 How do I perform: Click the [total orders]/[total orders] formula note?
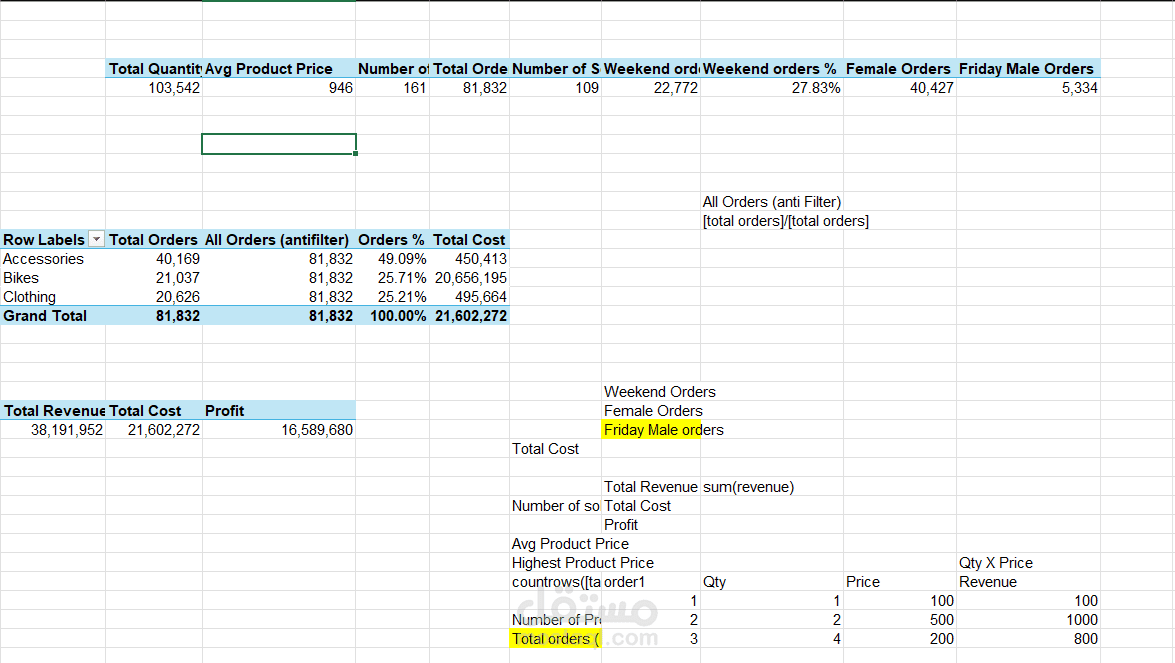tap(785, 221)
